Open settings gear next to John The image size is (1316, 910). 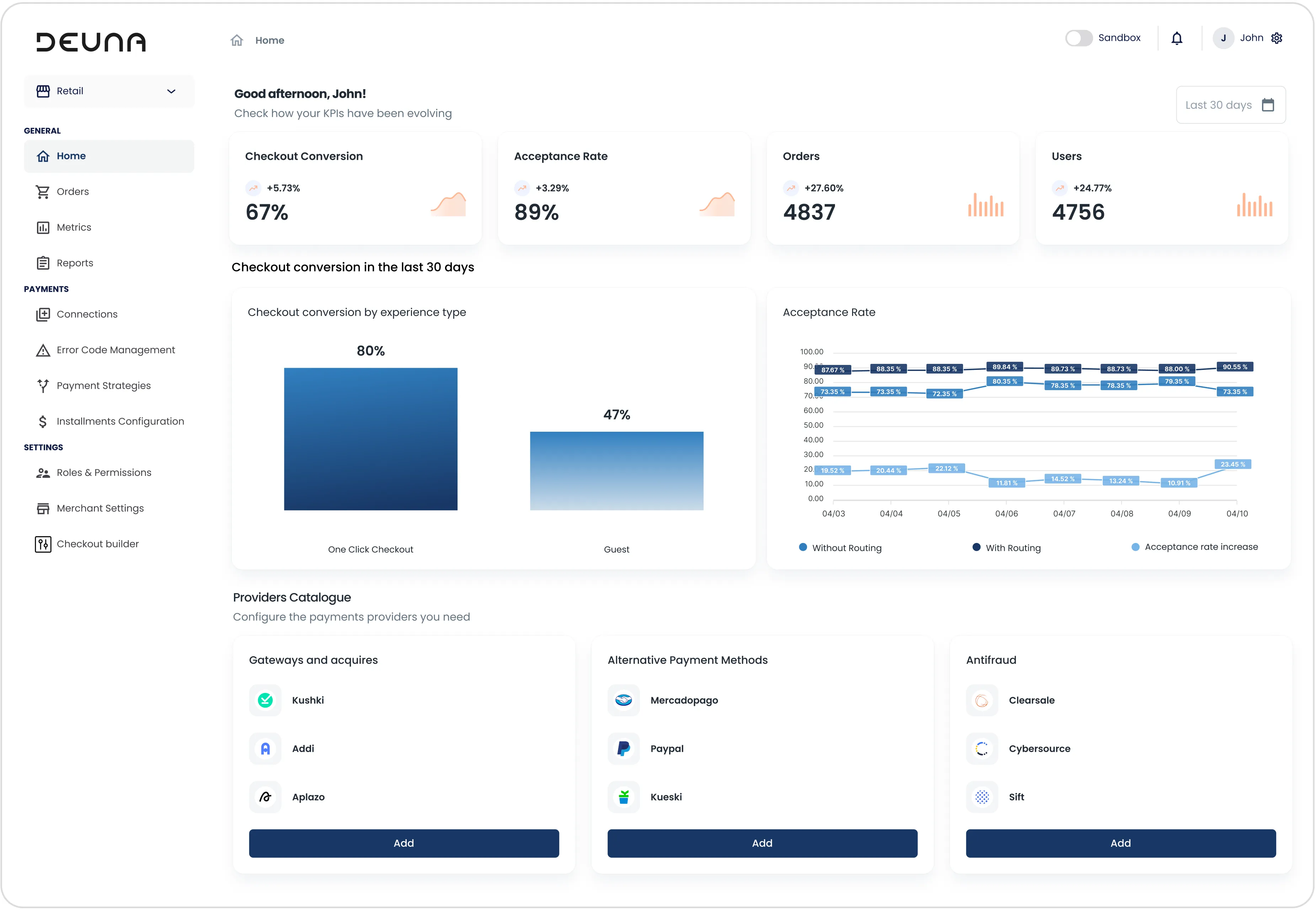(1277, 38)
